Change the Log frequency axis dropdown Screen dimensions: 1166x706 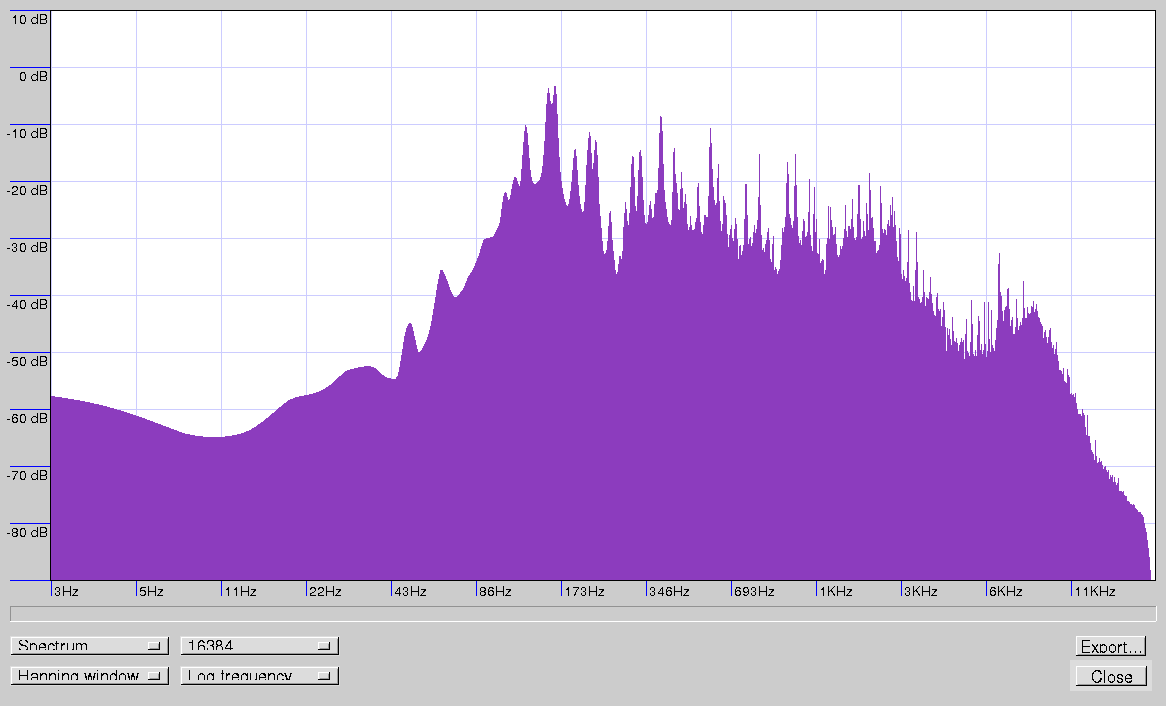pyautogui.click(x=259, y=676)
